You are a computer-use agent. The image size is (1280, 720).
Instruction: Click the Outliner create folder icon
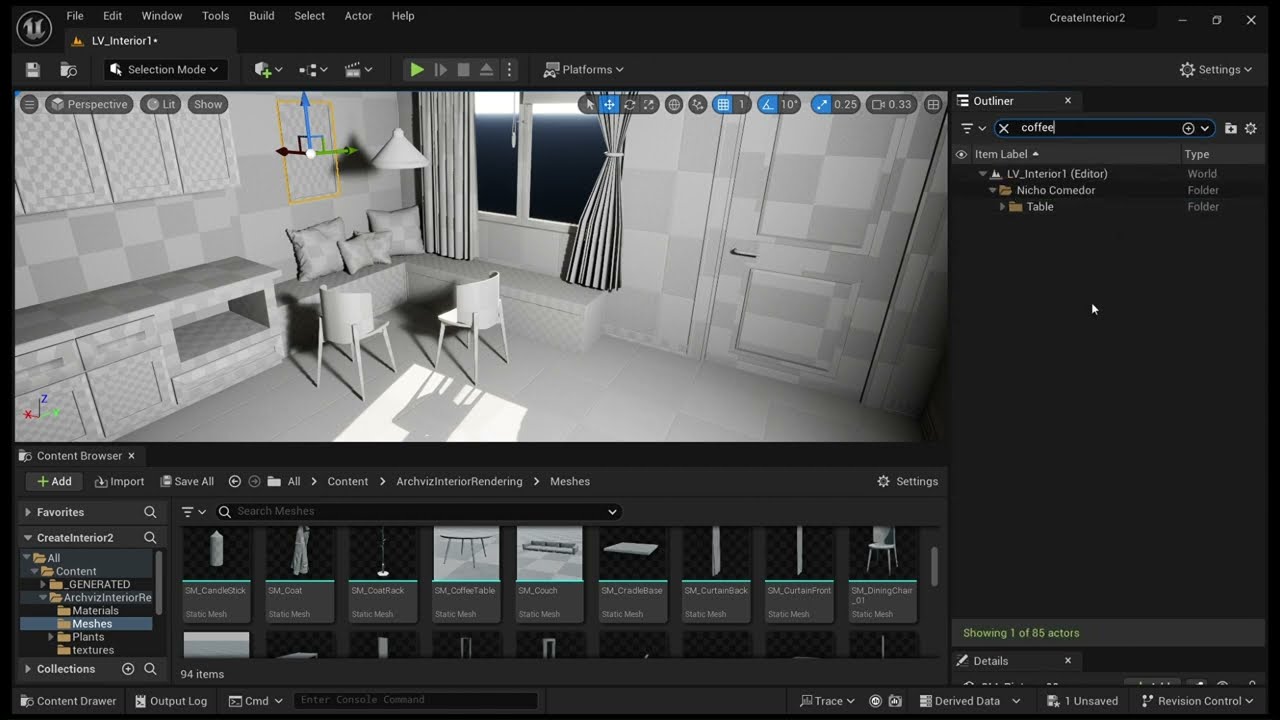pyautogui.click(x=1230, y=128)
